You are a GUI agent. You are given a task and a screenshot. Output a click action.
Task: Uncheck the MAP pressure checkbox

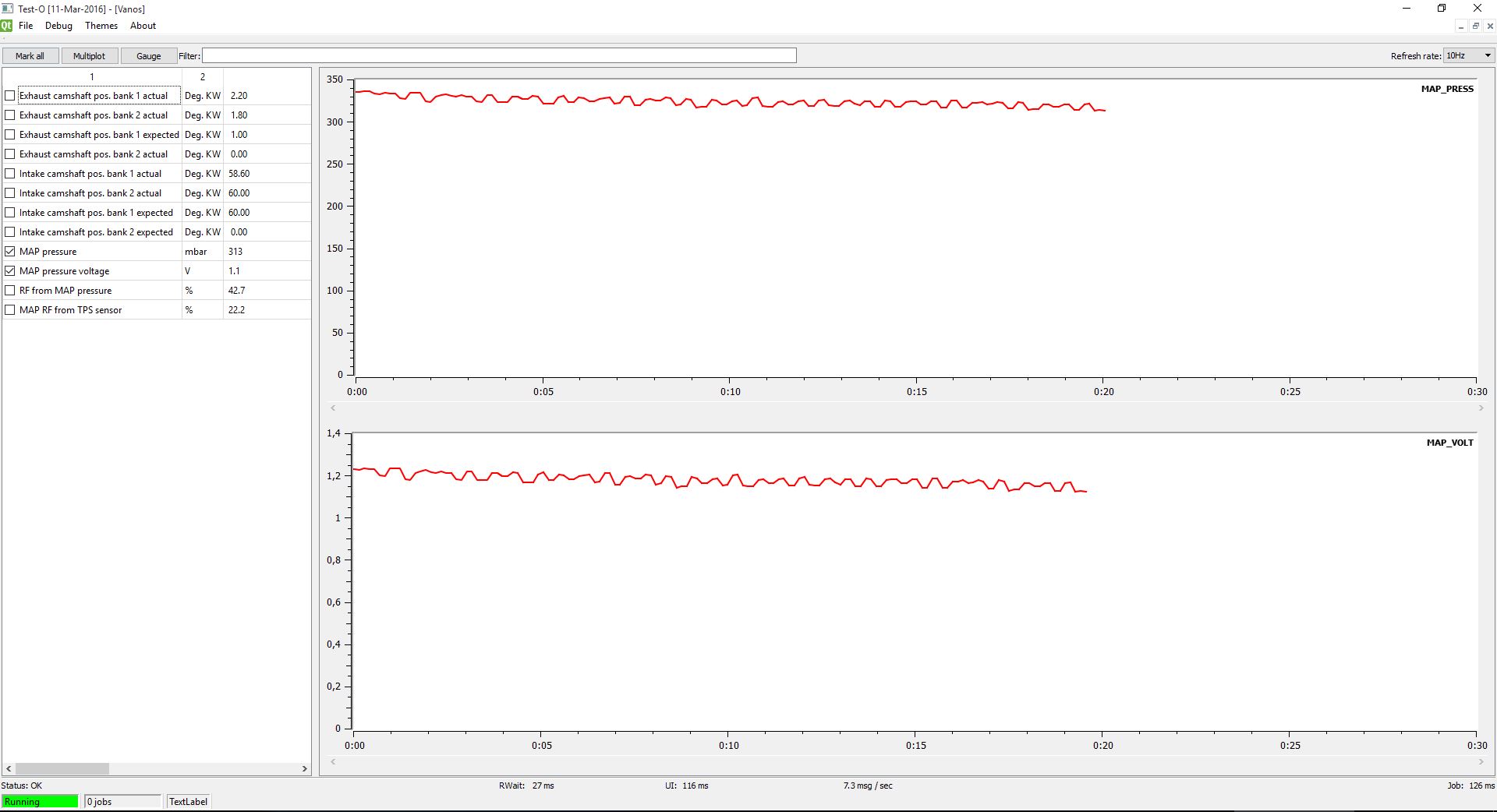[10, 252]
